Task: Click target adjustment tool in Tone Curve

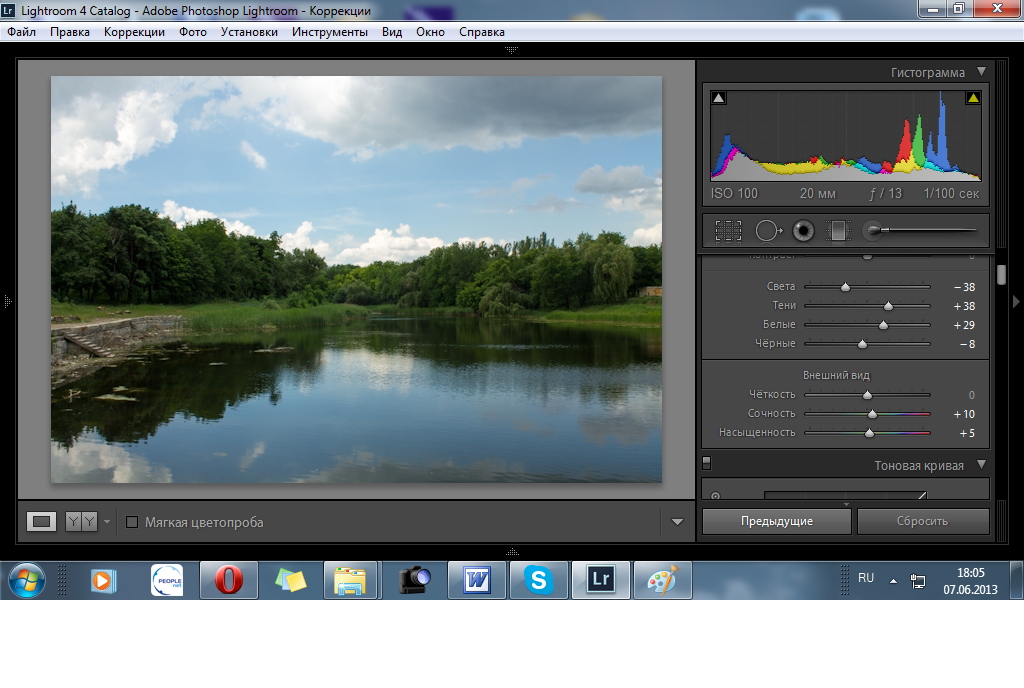Action: point(715,495)
